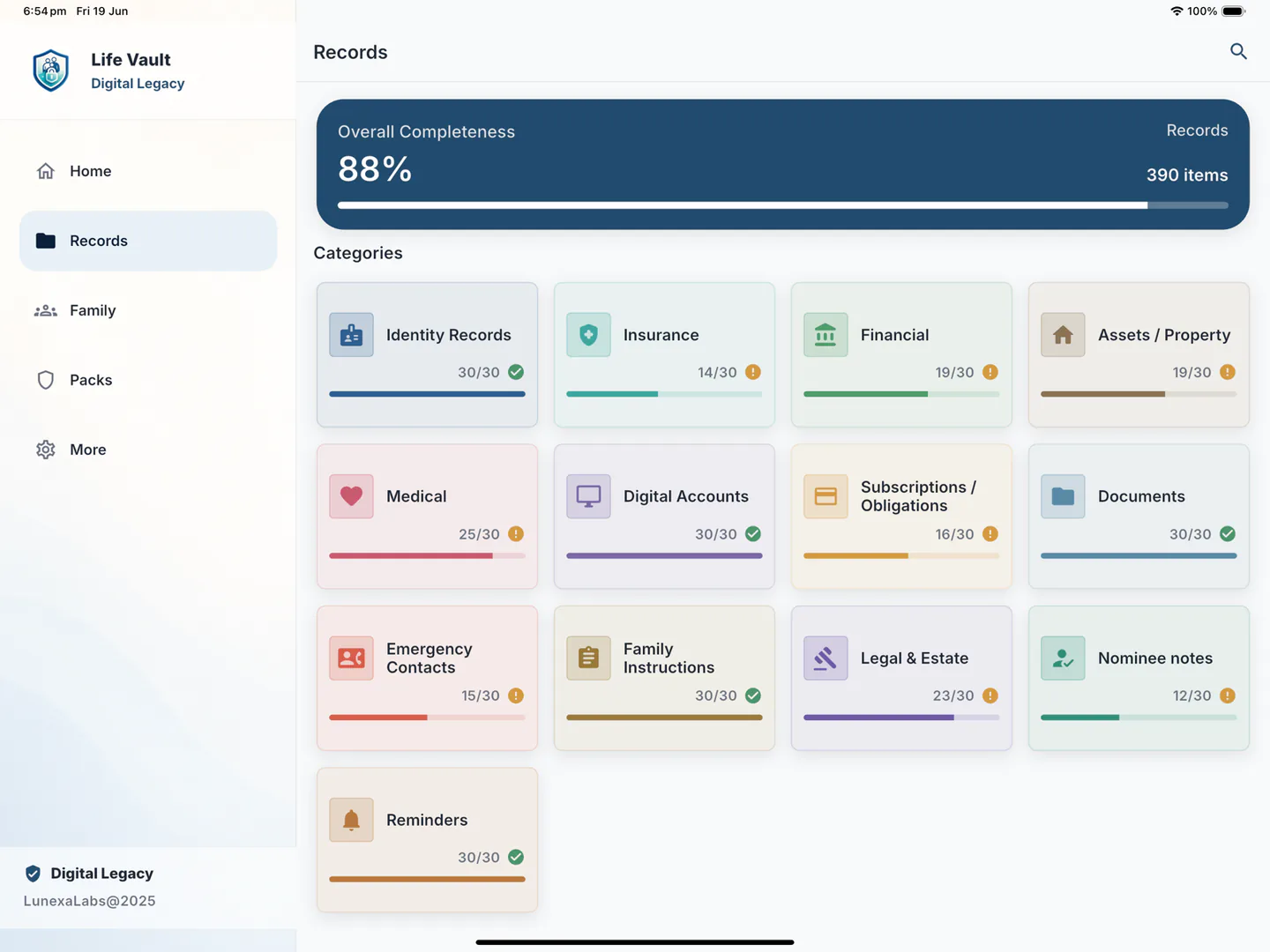This screenshot has height=952, width=1270.
Task: Open Packs in the sidebar
Action: 148,380
